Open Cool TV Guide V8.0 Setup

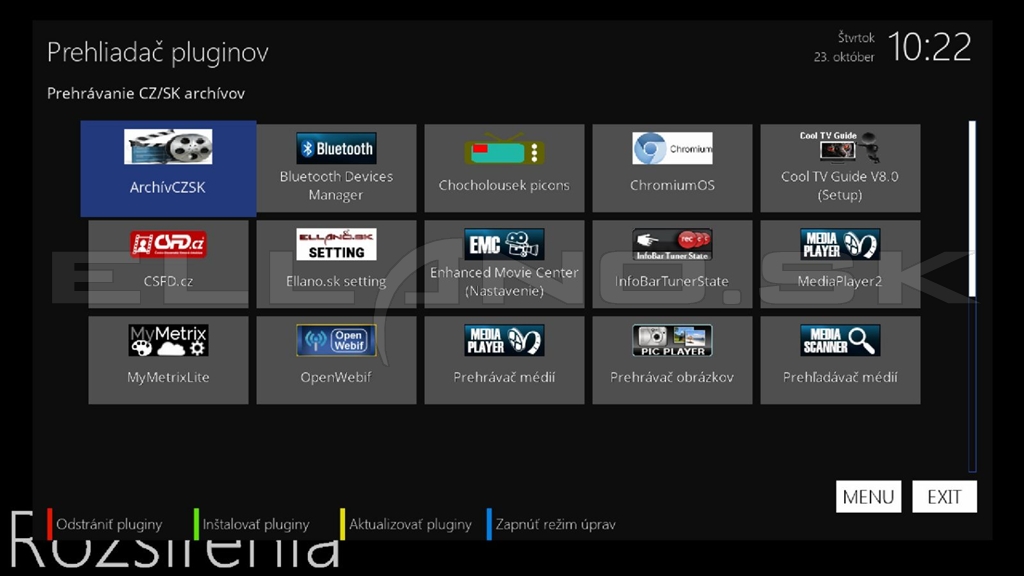point(840,168)
